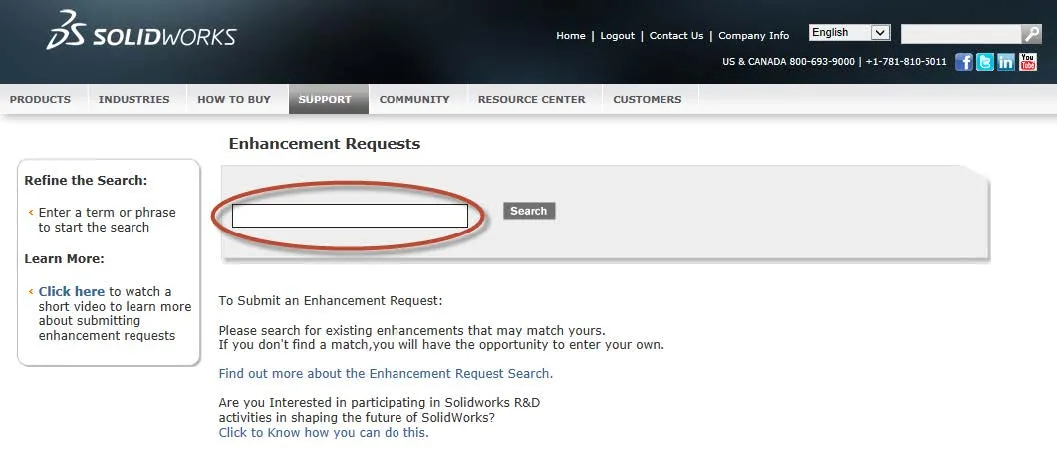Screen dimensions: 1057x464
Task: Click the Logout link
Action: pos(617,36)
